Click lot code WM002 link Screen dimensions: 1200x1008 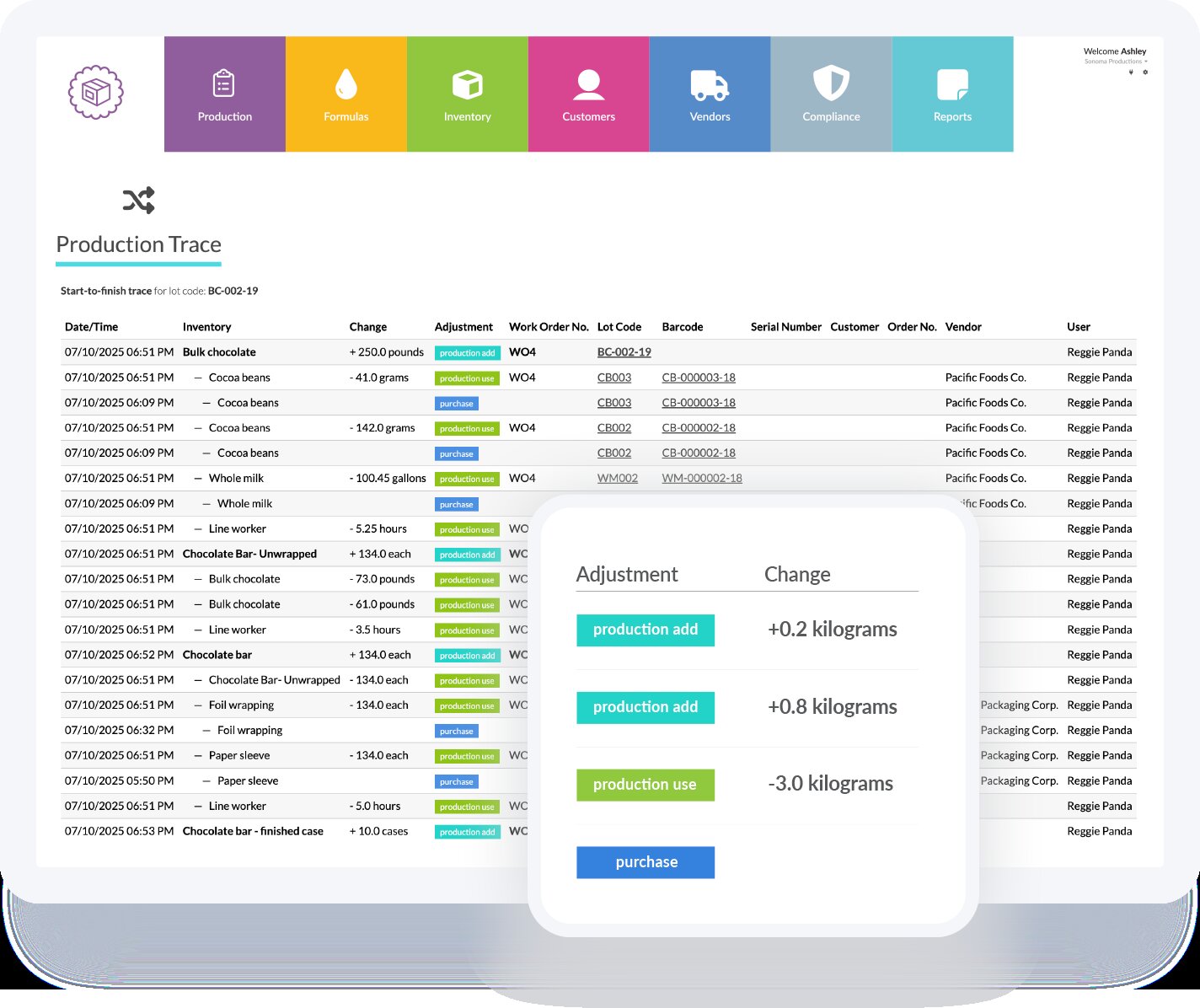point(617,479)
